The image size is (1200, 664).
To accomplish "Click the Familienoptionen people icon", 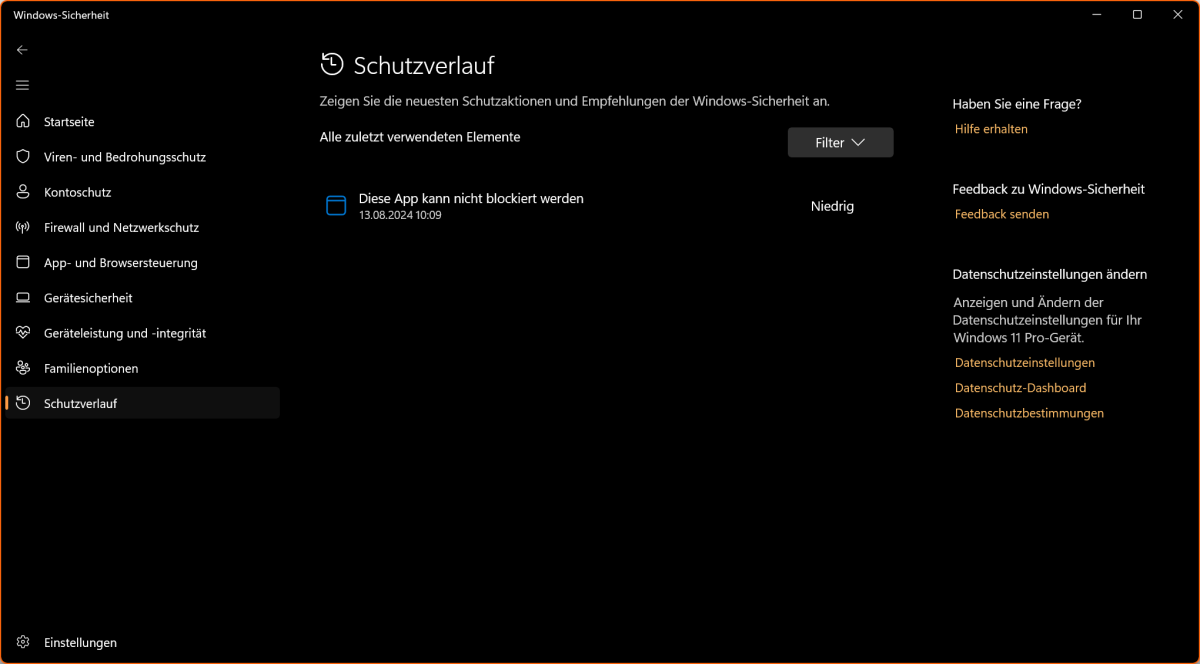I will [23, 368].
